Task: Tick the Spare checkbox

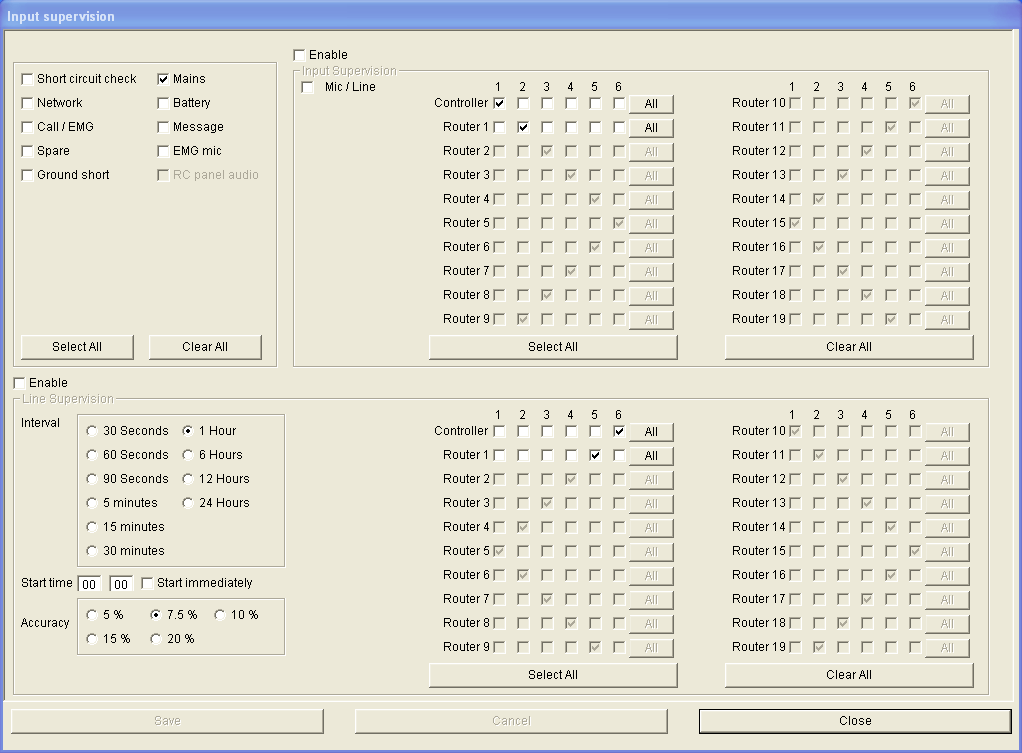Action: [x=27, y=151]
